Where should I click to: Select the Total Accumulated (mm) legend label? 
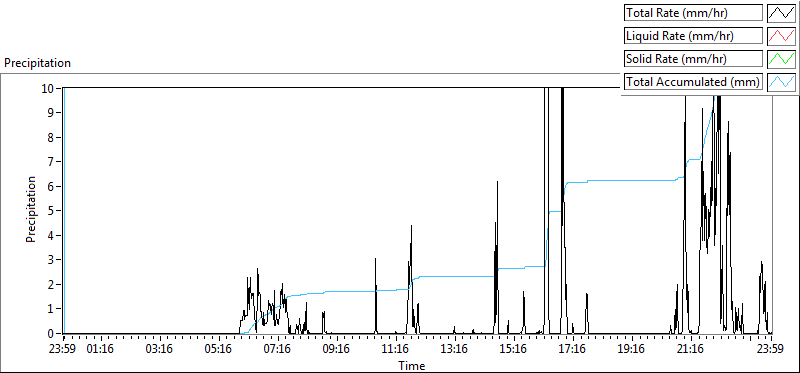tap(693, 82)
